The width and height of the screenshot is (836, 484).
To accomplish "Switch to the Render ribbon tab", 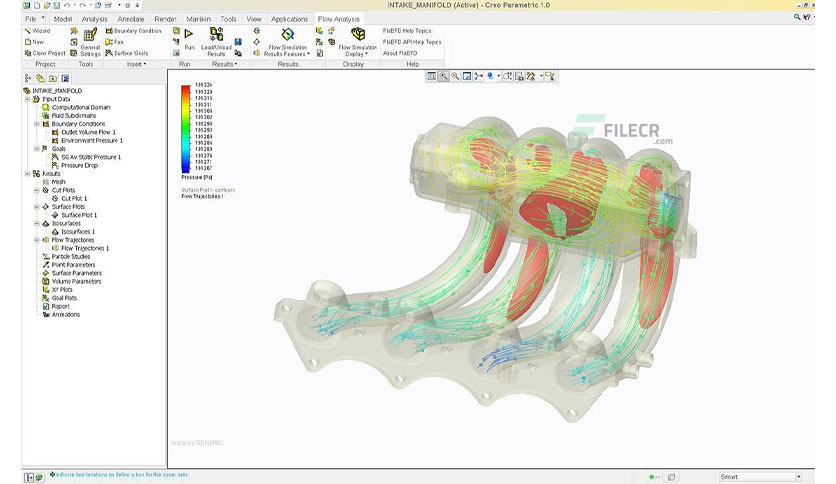I will 165,19.
